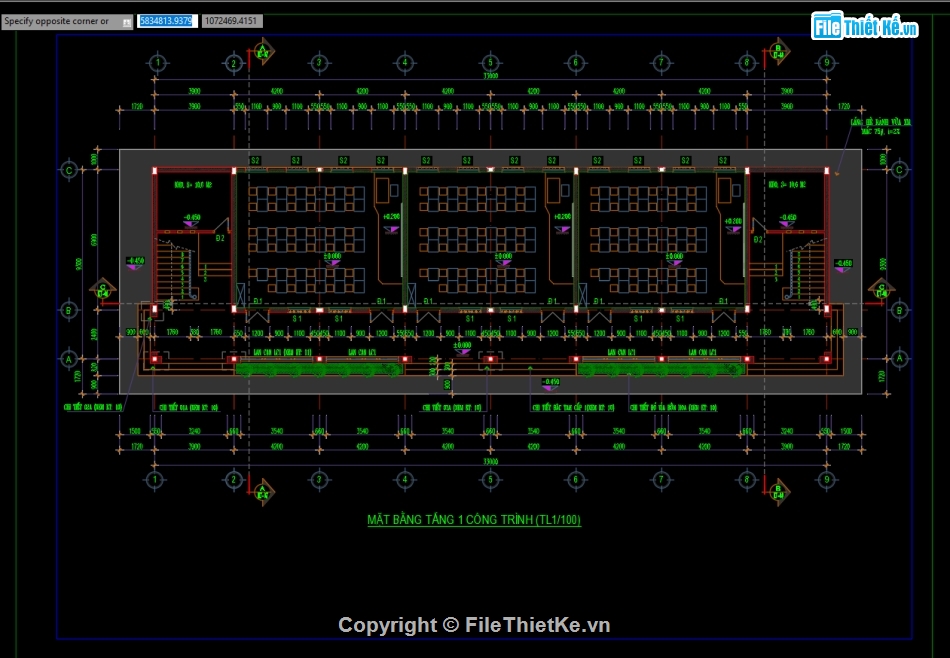950x658 pixels.
Task: Pick section marker A below the plan
Action: click(x=263, y=491)
